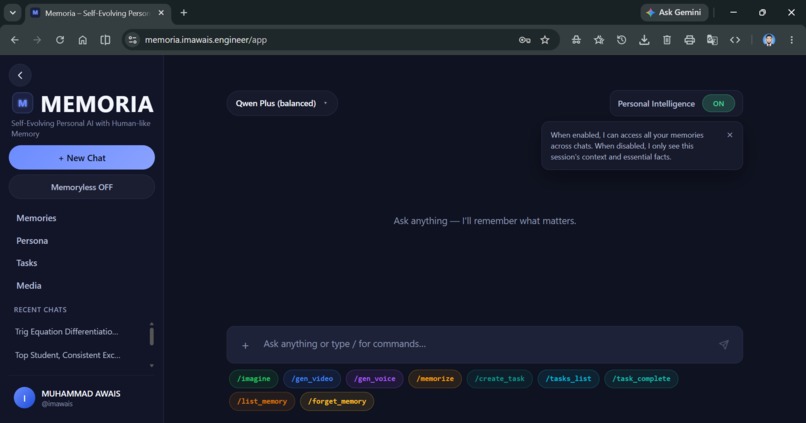
Task: Insert the /task_complete command
Action: pyautogui.click(x=641, y=379)
